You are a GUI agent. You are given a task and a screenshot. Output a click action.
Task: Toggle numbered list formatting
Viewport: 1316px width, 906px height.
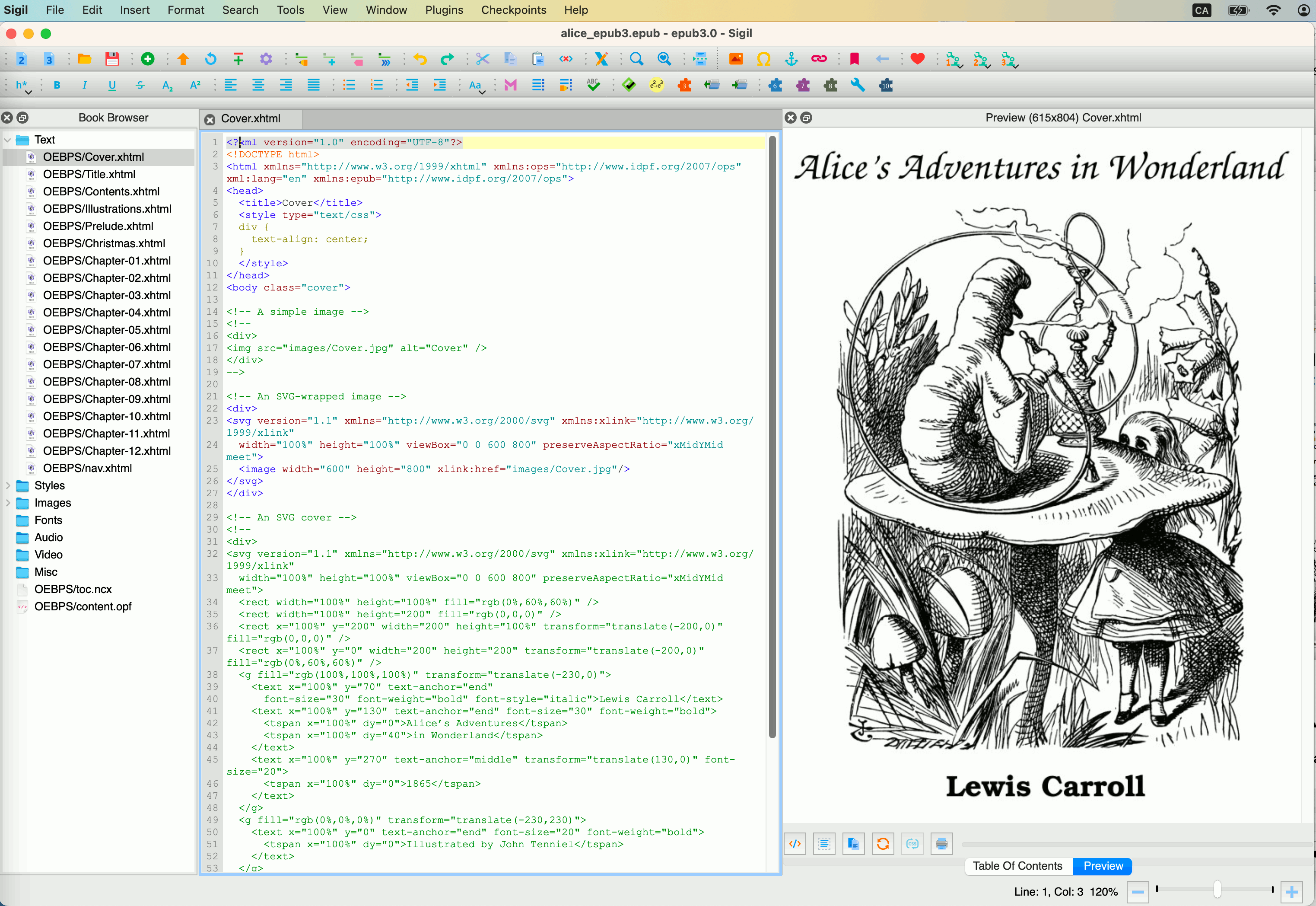point(377,85)
